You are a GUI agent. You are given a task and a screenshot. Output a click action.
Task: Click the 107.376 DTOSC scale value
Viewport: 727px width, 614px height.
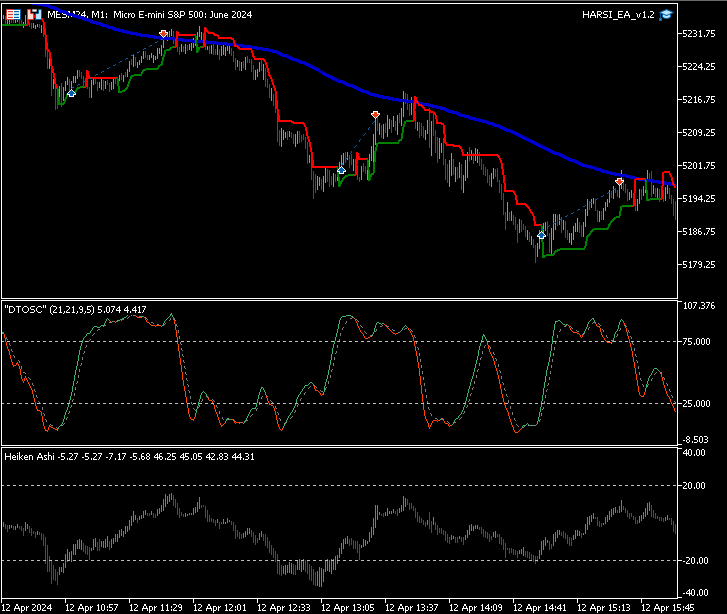tap(699, 306)
